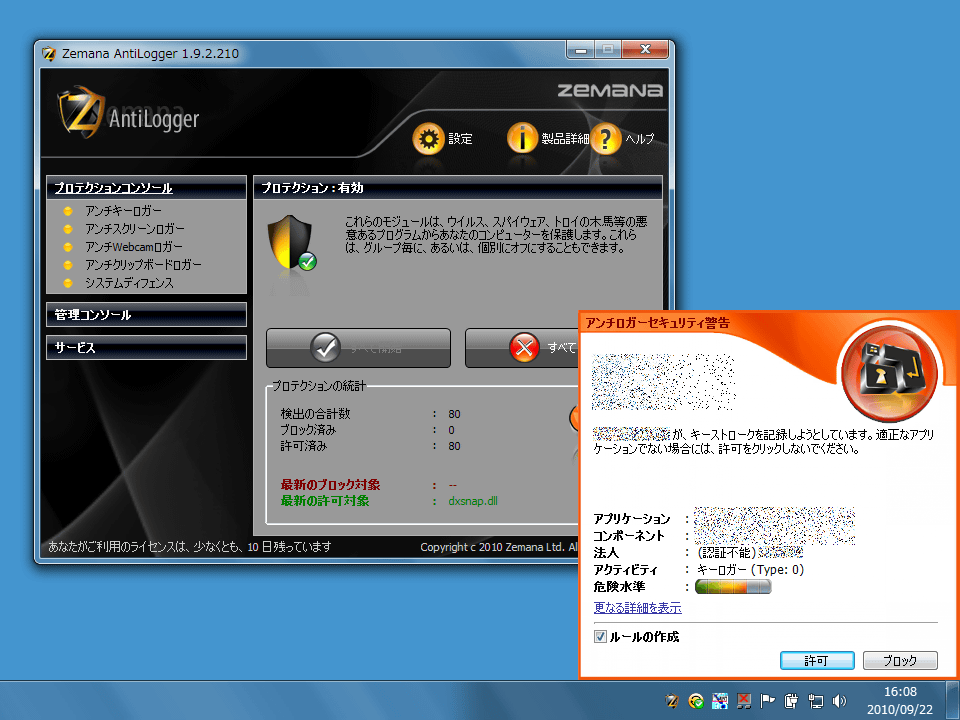This screenshot has height=720, width=960.
Task: Click the AntiLogger shield logo
Action: pyautogui.click(x=80, y=113)
